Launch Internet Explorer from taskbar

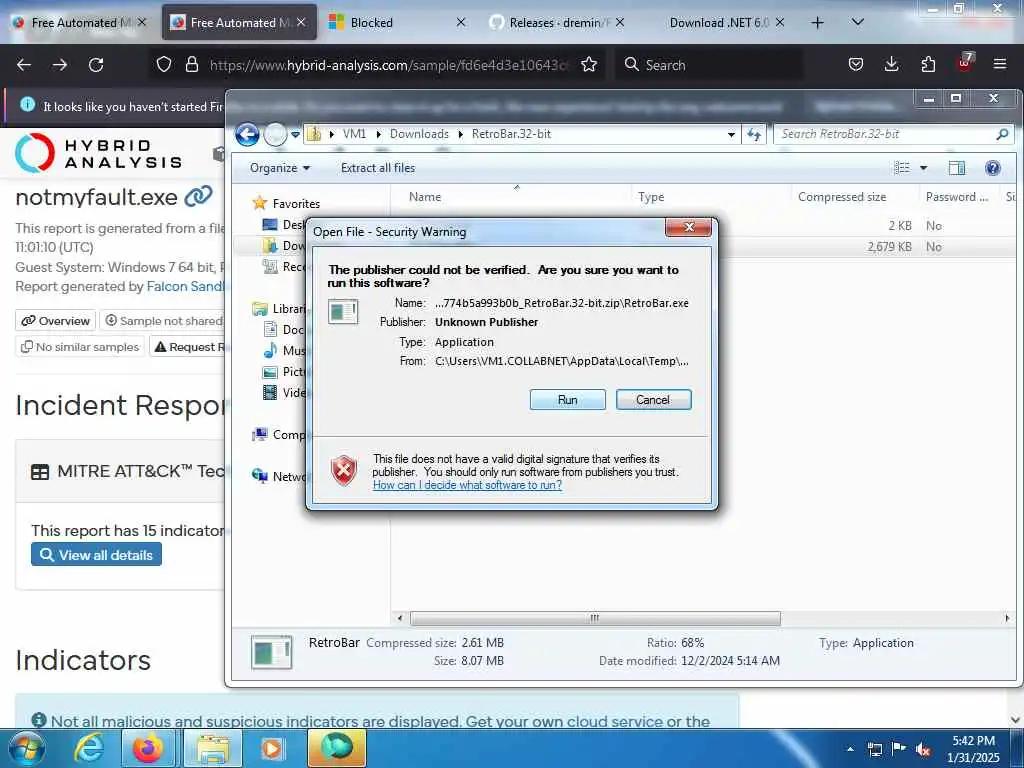[x=89, y=748]
